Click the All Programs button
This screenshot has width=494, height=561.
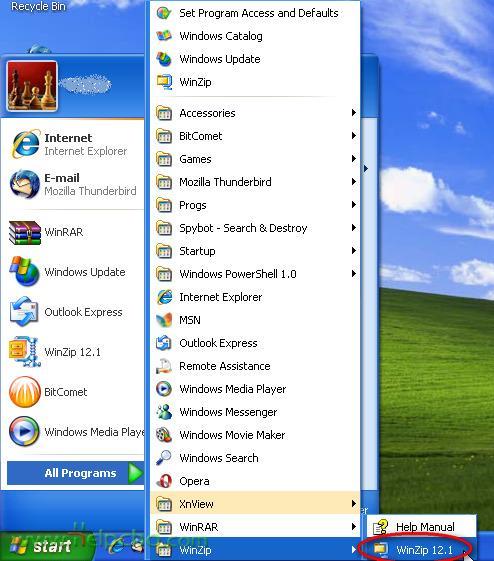point(75,473)
